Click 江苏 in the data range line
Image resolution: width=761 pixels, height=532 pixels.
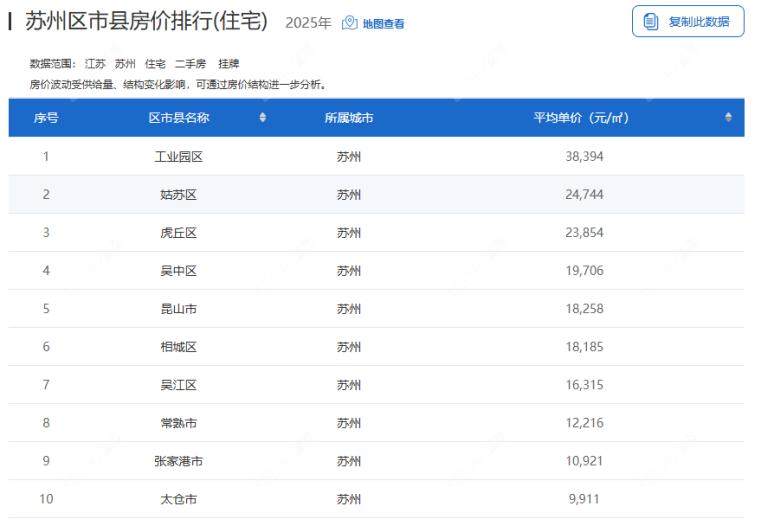(95, 64)
